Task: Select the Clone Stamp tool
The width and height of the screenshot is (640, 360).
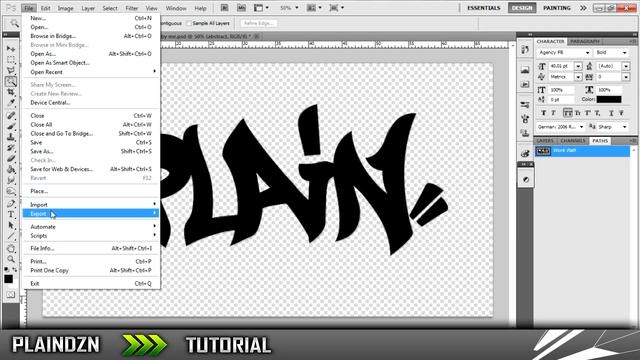Action: (x=11, y=137)
